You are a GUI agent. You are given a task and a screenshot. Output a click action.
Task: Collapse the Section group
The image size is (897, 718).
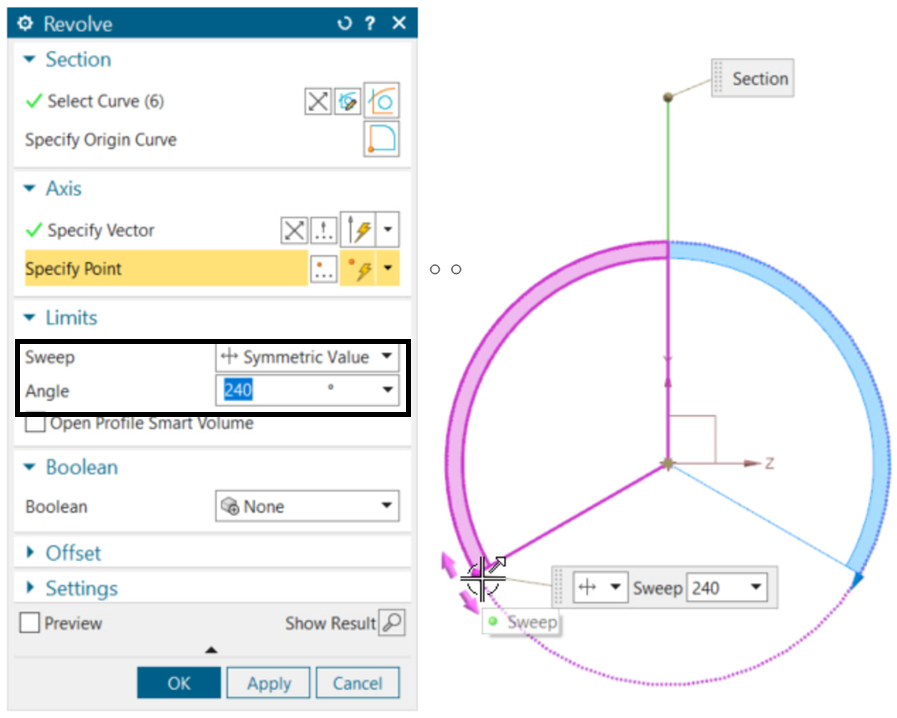click(30, 59)
